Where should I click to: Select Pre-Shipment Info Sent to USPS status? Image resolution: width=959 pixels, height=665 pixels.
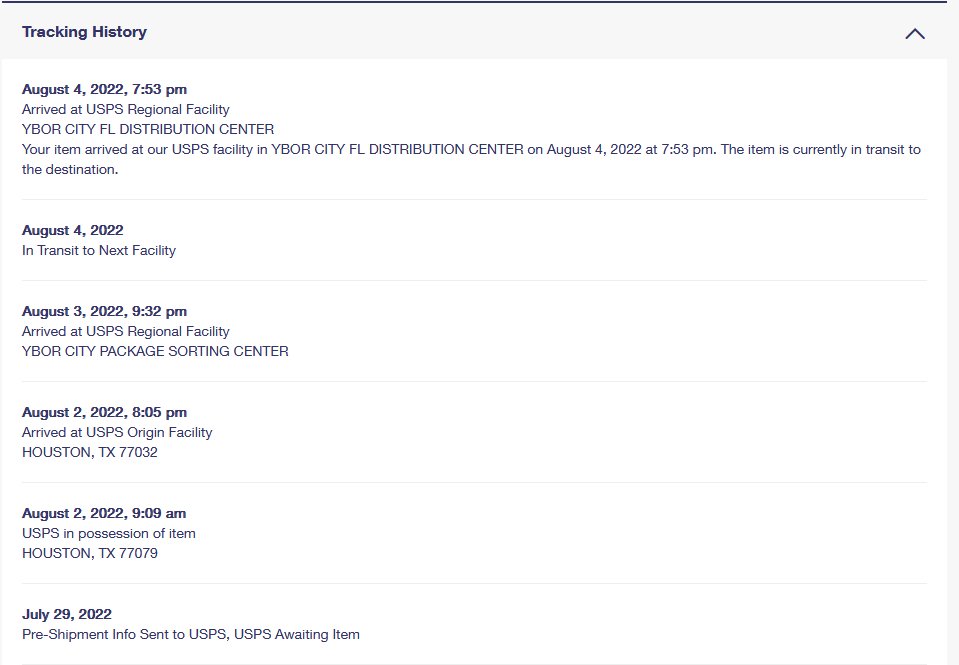click(190, 634)
